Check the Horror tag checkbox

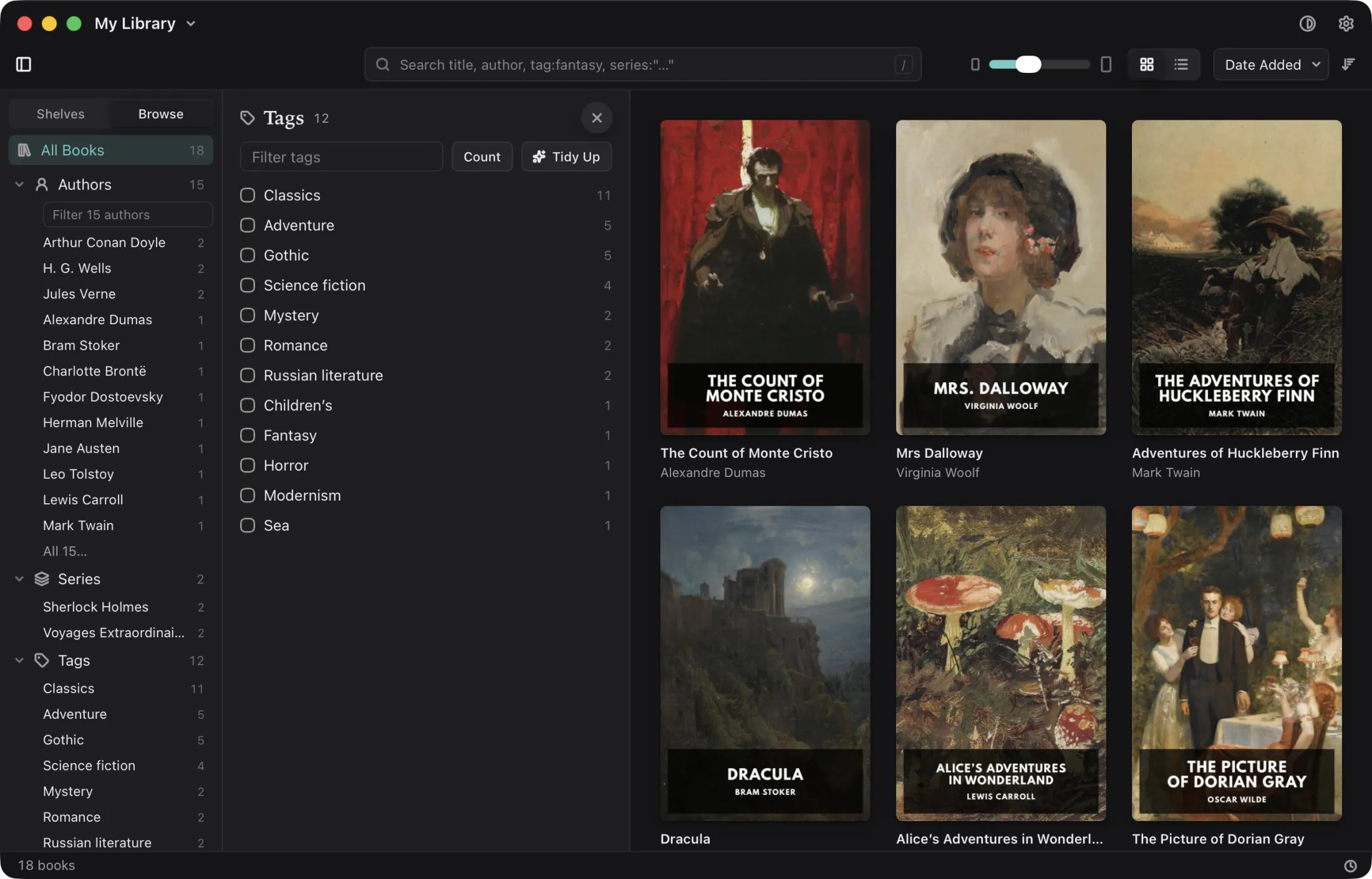248,465
